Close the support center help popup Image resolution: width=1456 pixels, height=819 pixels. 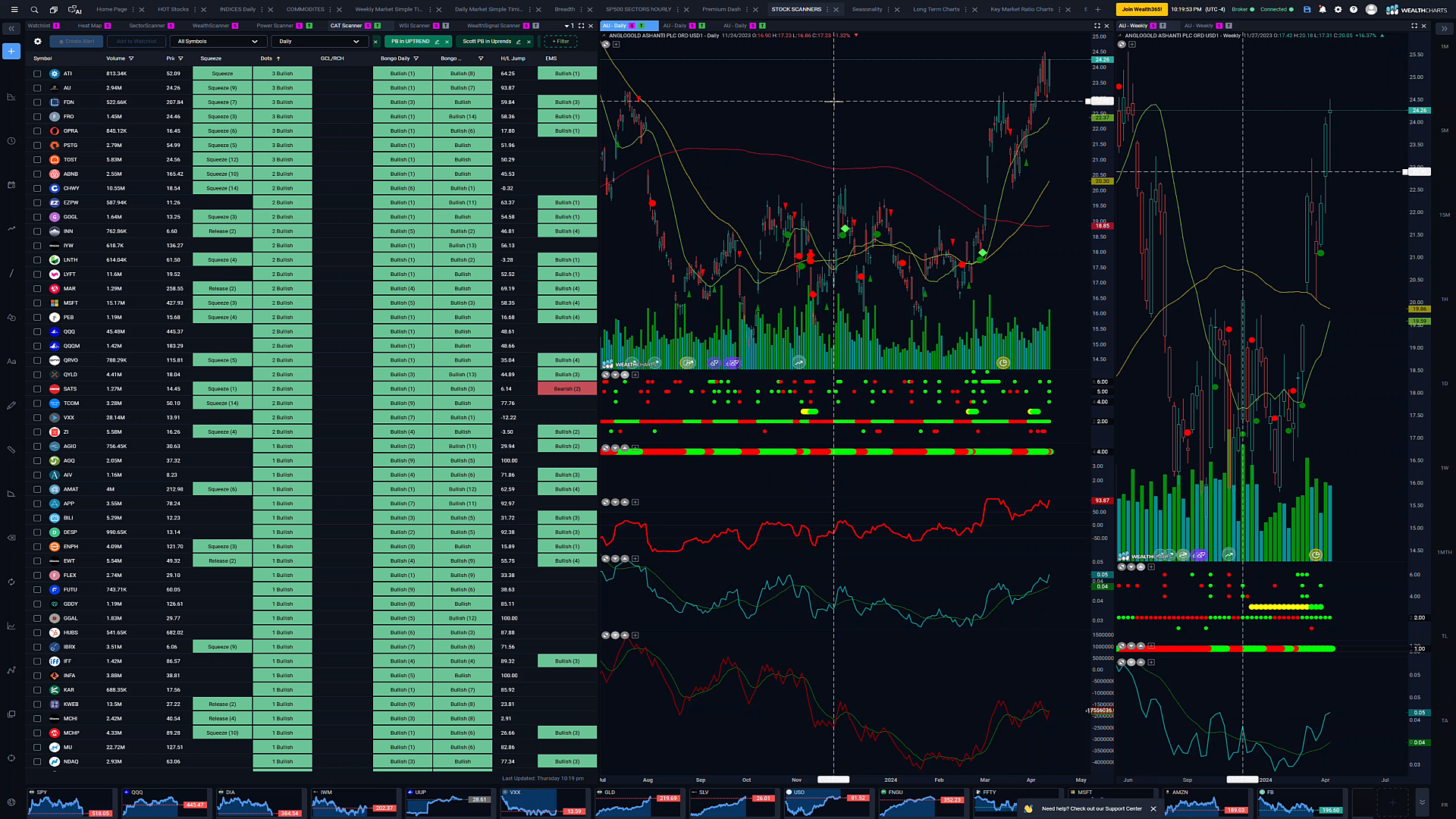(x=1153, y=808)
